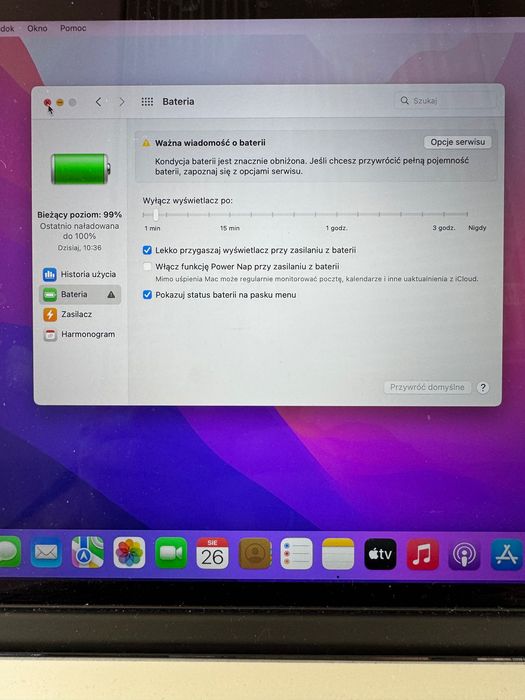525x700 pixels.
Task: Click the 3 godz. slider label
Action: (x=444, y=228)
